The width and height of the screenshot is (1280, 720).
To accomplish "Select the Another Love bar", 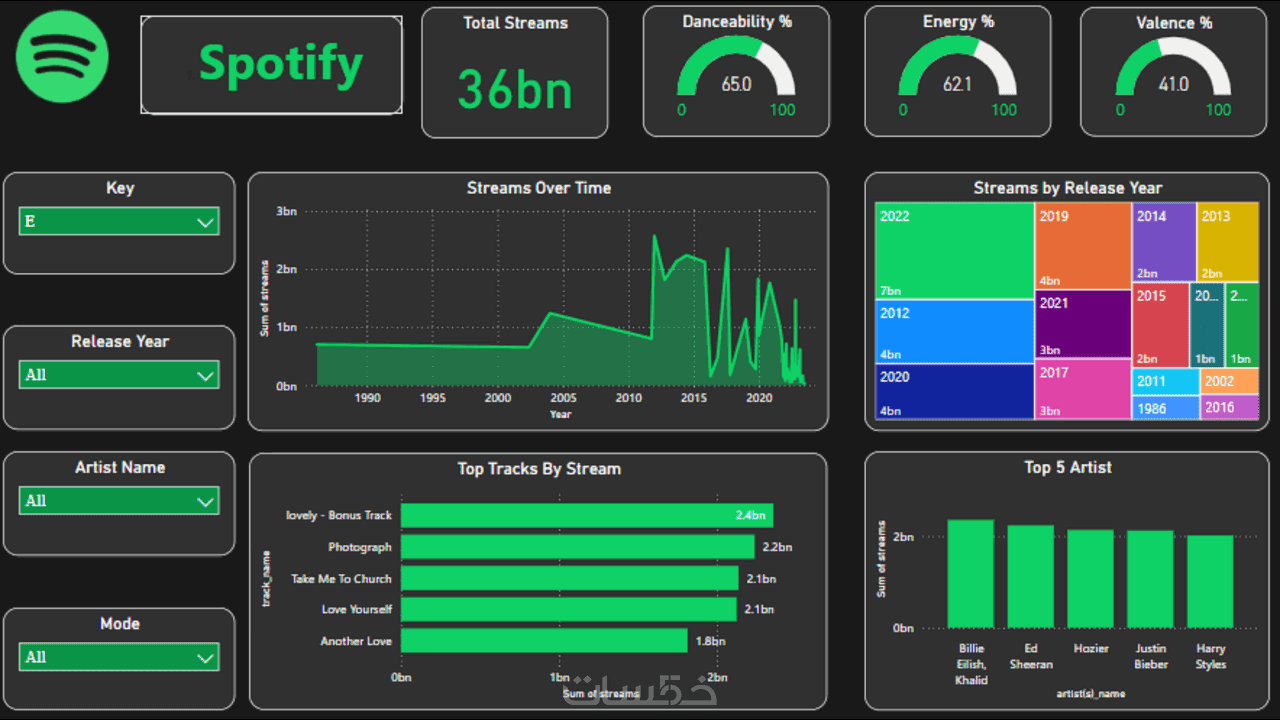I will (x=544, y=641).
